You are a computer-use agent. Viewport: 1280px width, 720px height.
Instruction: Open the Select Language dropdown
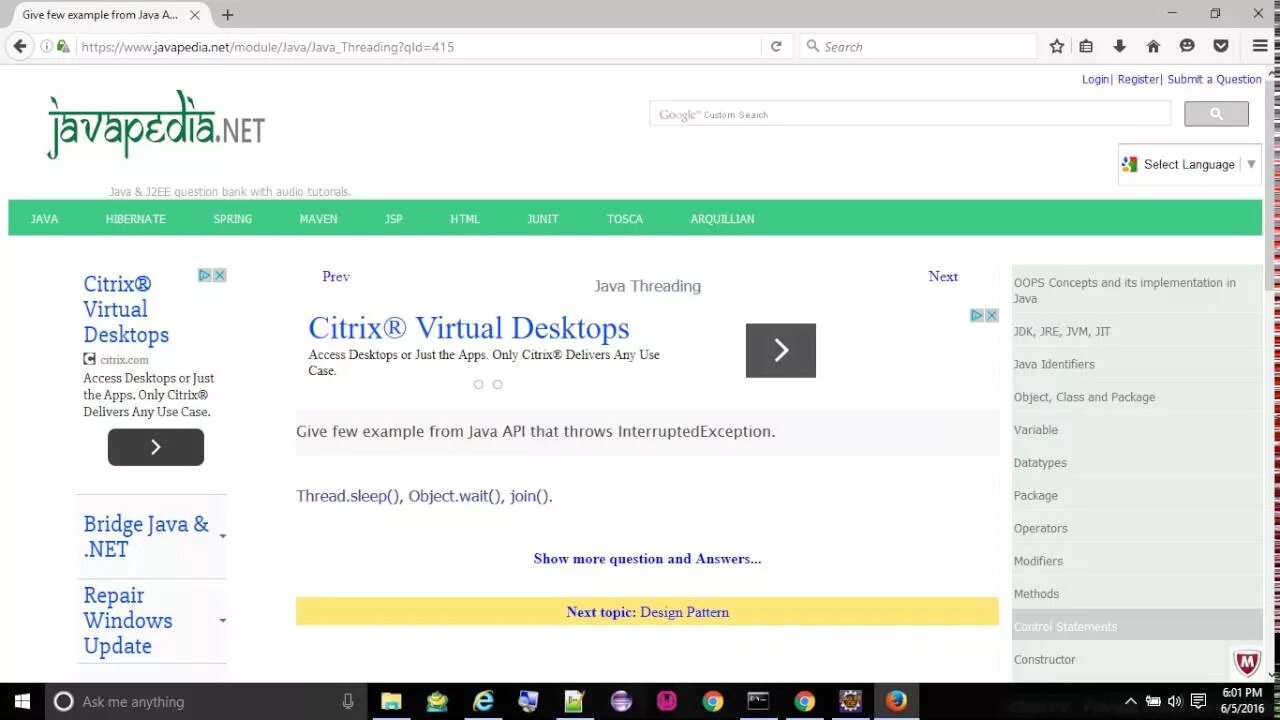tap(1190, 164)
